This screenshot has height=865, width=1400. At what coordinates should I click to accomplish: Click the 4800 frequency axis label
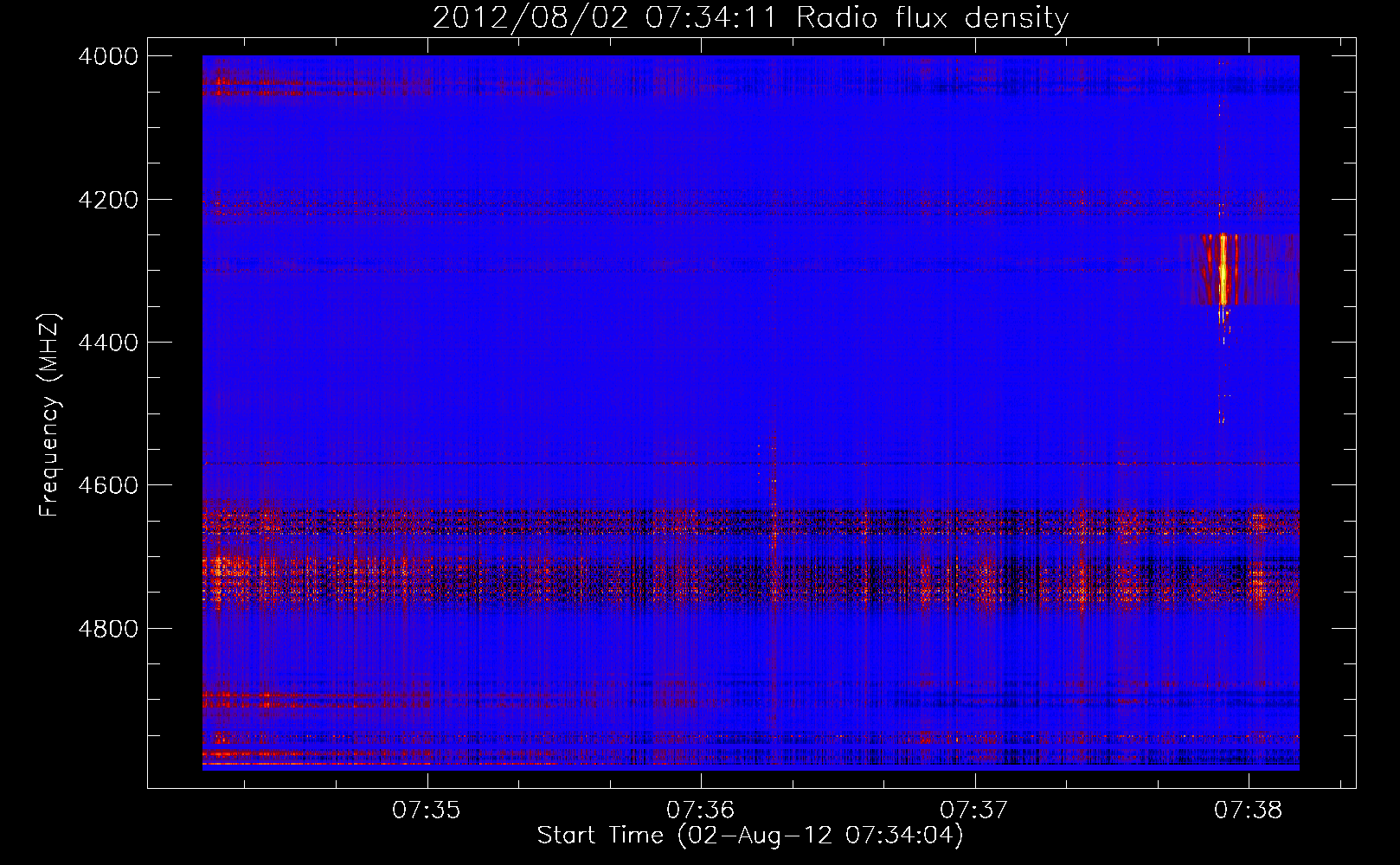tap(108, 629)
